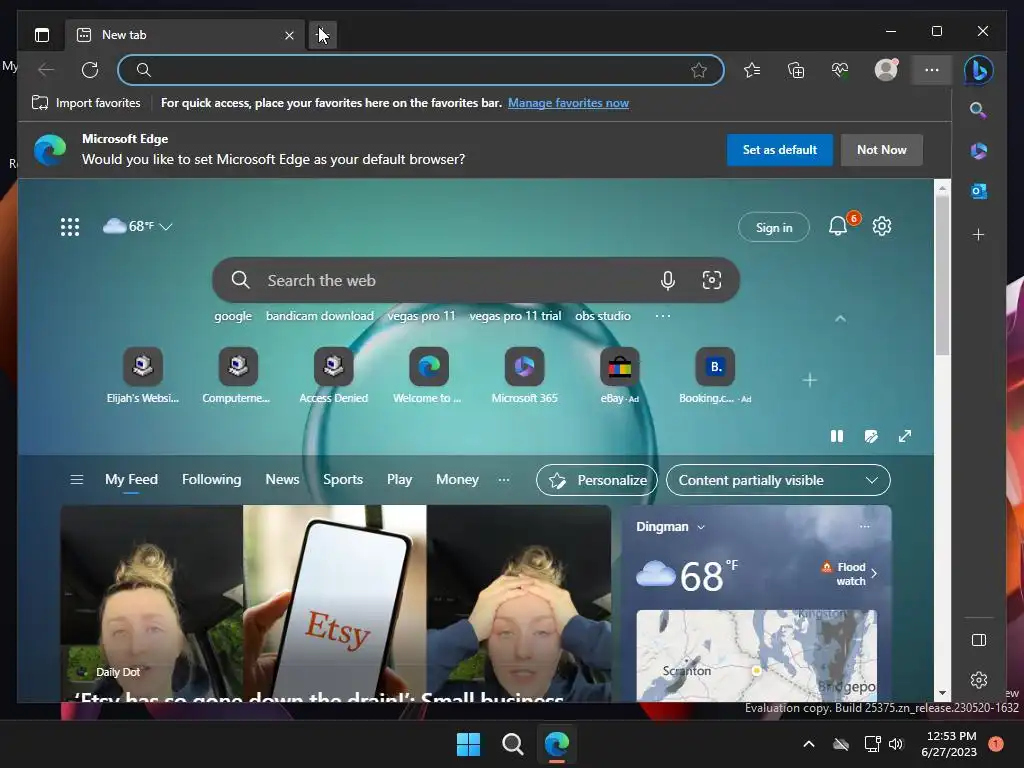
Task: Refresh the current page
Action: pyautogui.click(x=90, y=70)
